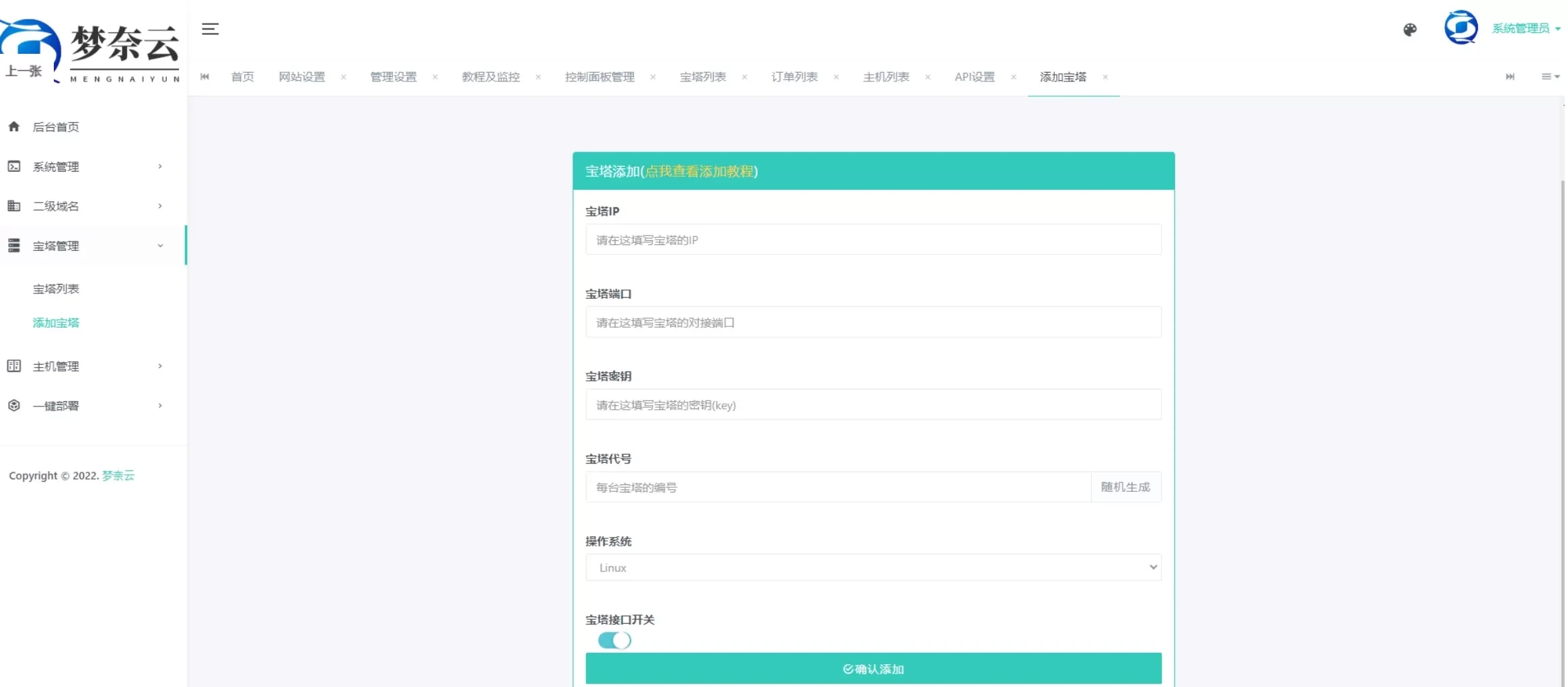Click the 随机生成 button
The height and width of the screenshot is (687, 1568).
1125,486
